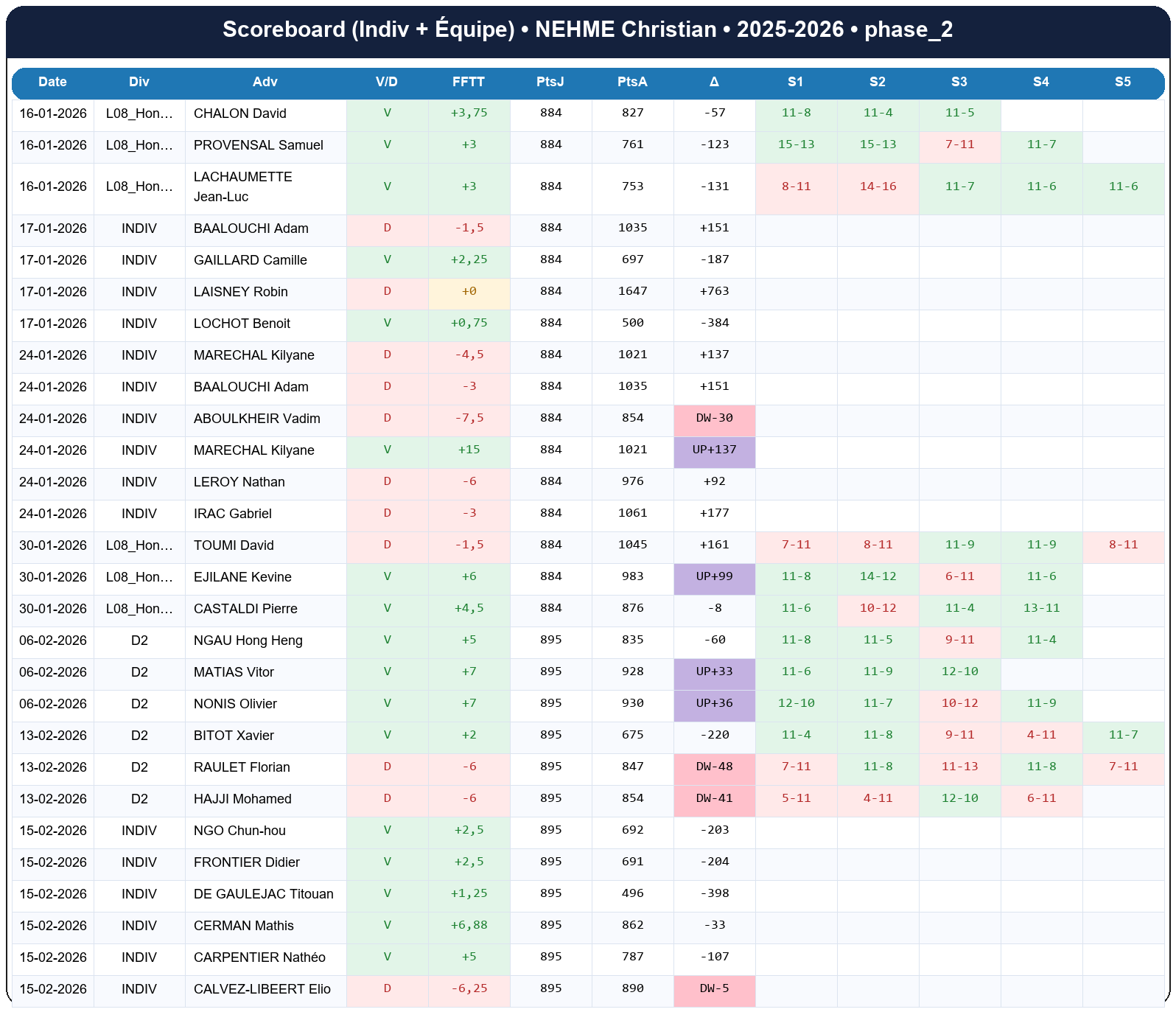This screenshot has width=1176, height=1012.
Task: Click the Δ column header
Action: pyautogui.click(x=714, y=82)
